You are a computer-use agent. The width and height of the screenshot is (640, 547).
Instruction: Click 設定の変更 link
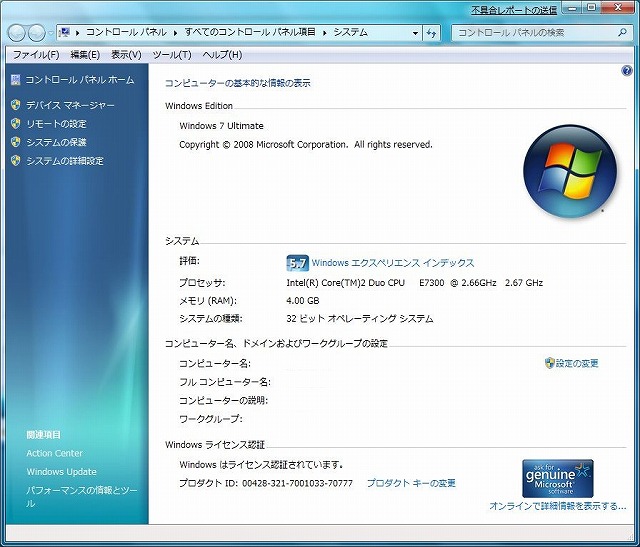pos(577,363)
